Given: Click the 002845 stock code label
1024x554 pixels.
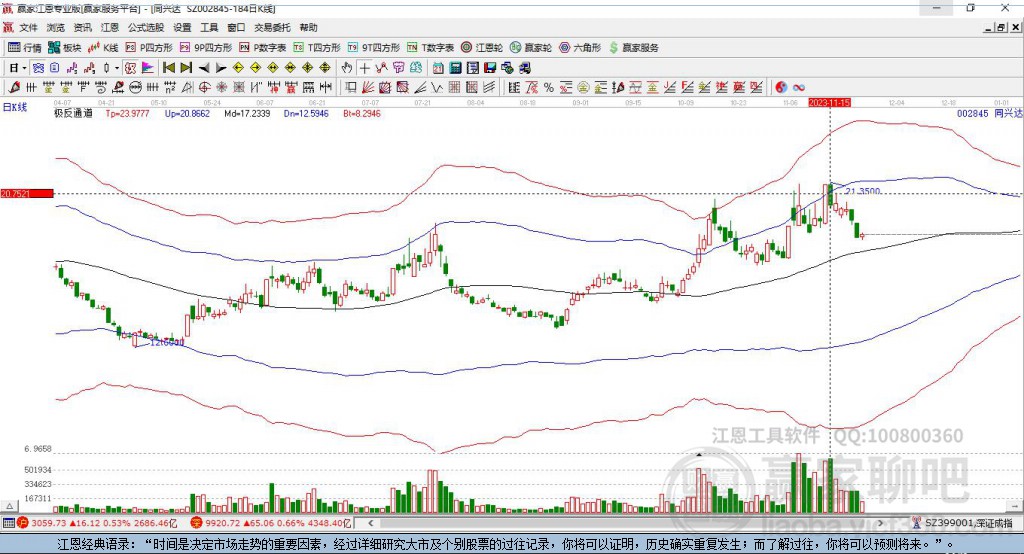Looking at the screenshot, I should 972,113.
